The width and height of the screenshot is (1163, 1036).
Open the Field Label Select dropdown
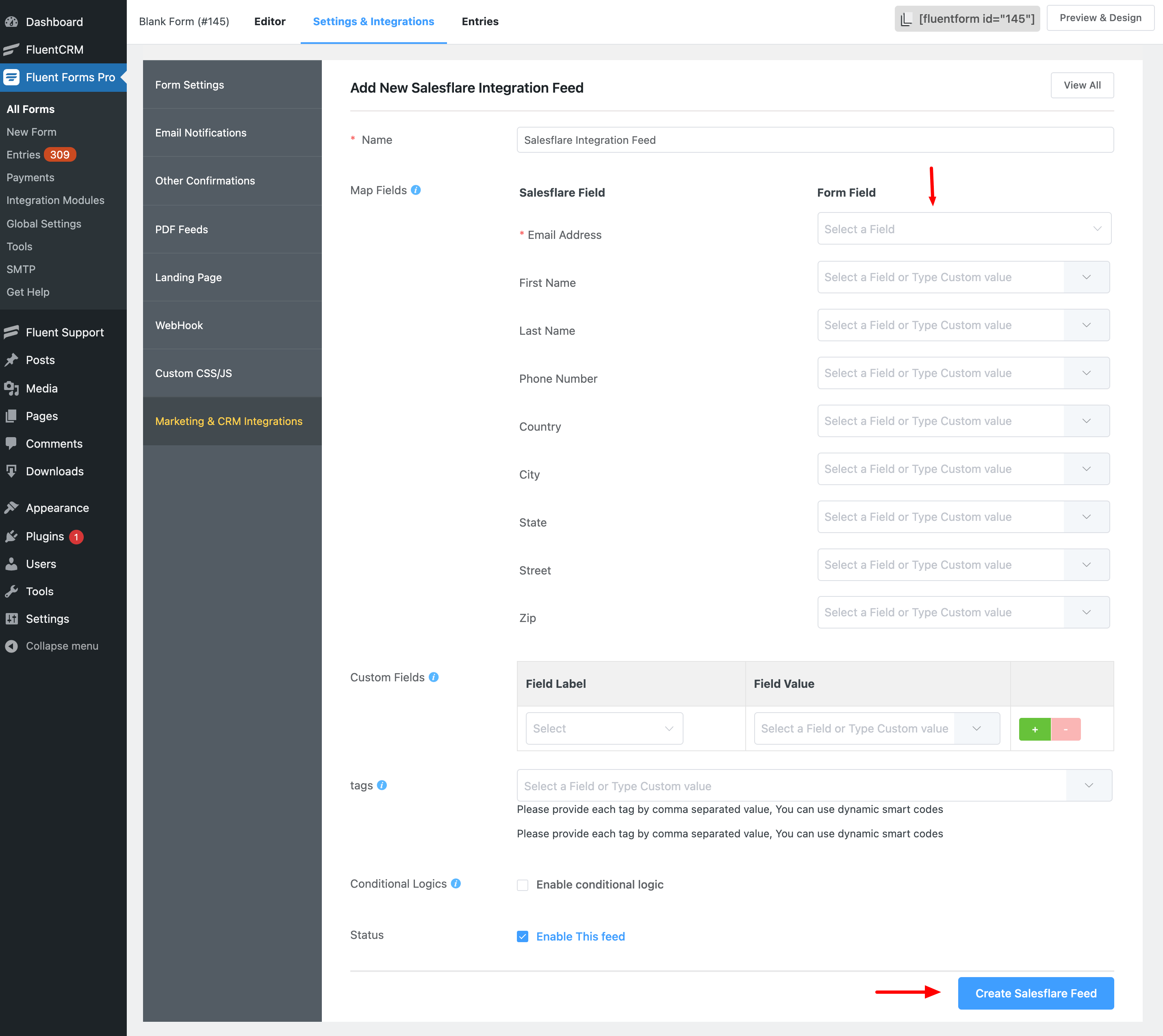coord(604,728)
